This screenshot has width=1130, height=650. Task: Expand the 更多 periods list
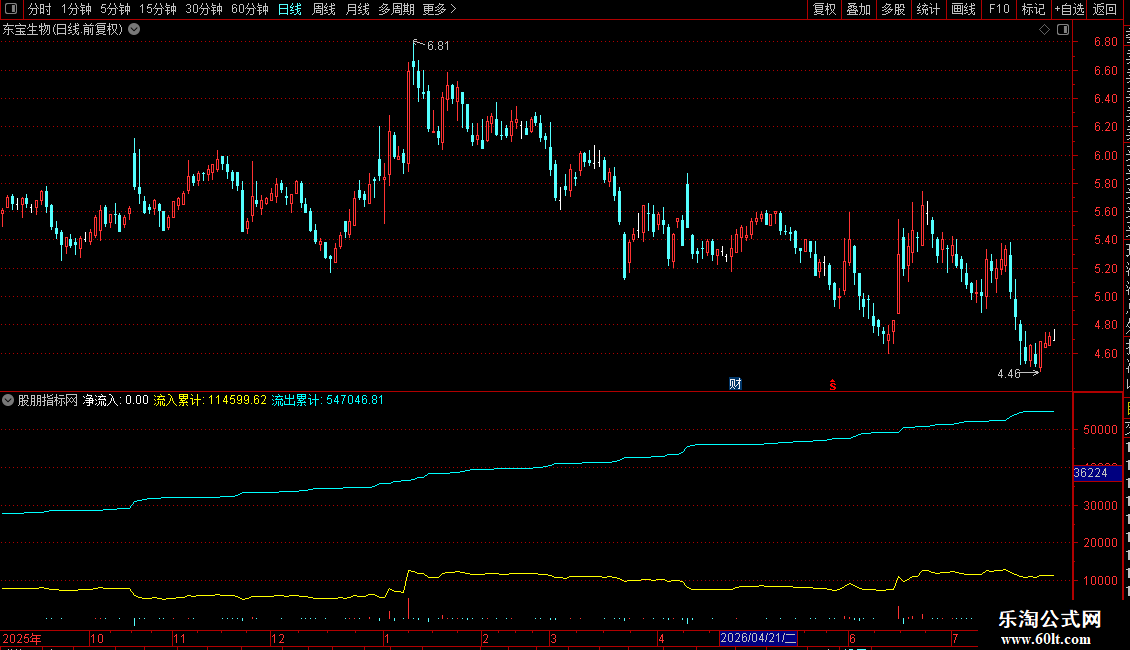pyautogui.click(x=439, y=9)
